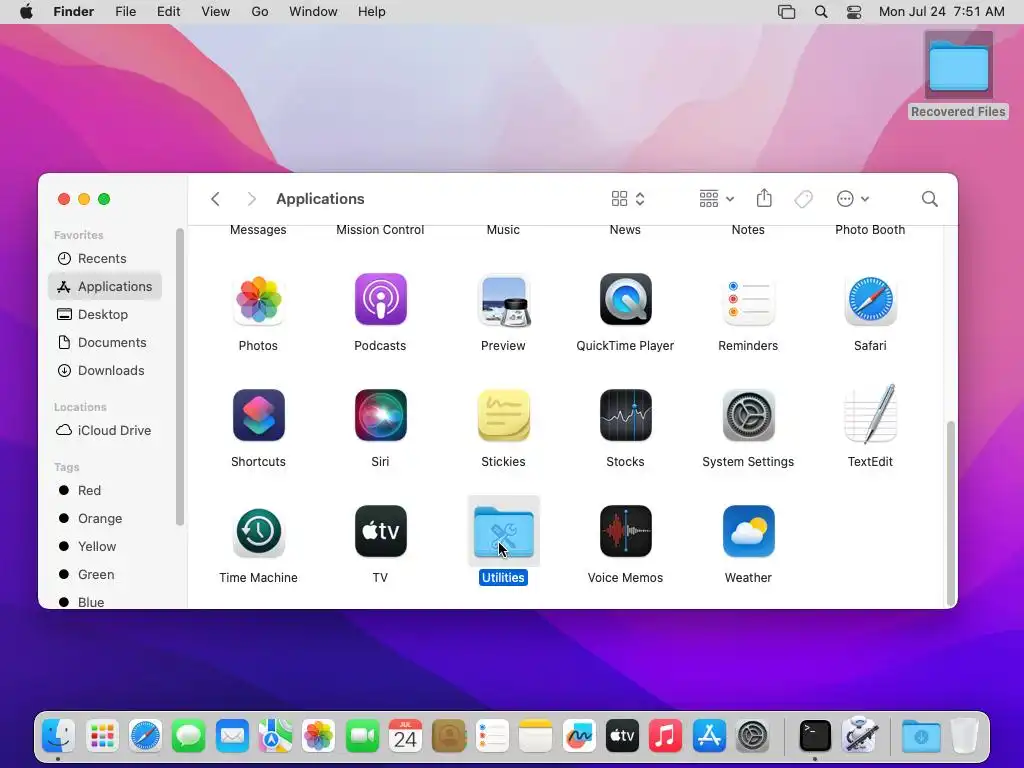
Task: Select the Safari app in Applications folder
Action: 870,300
